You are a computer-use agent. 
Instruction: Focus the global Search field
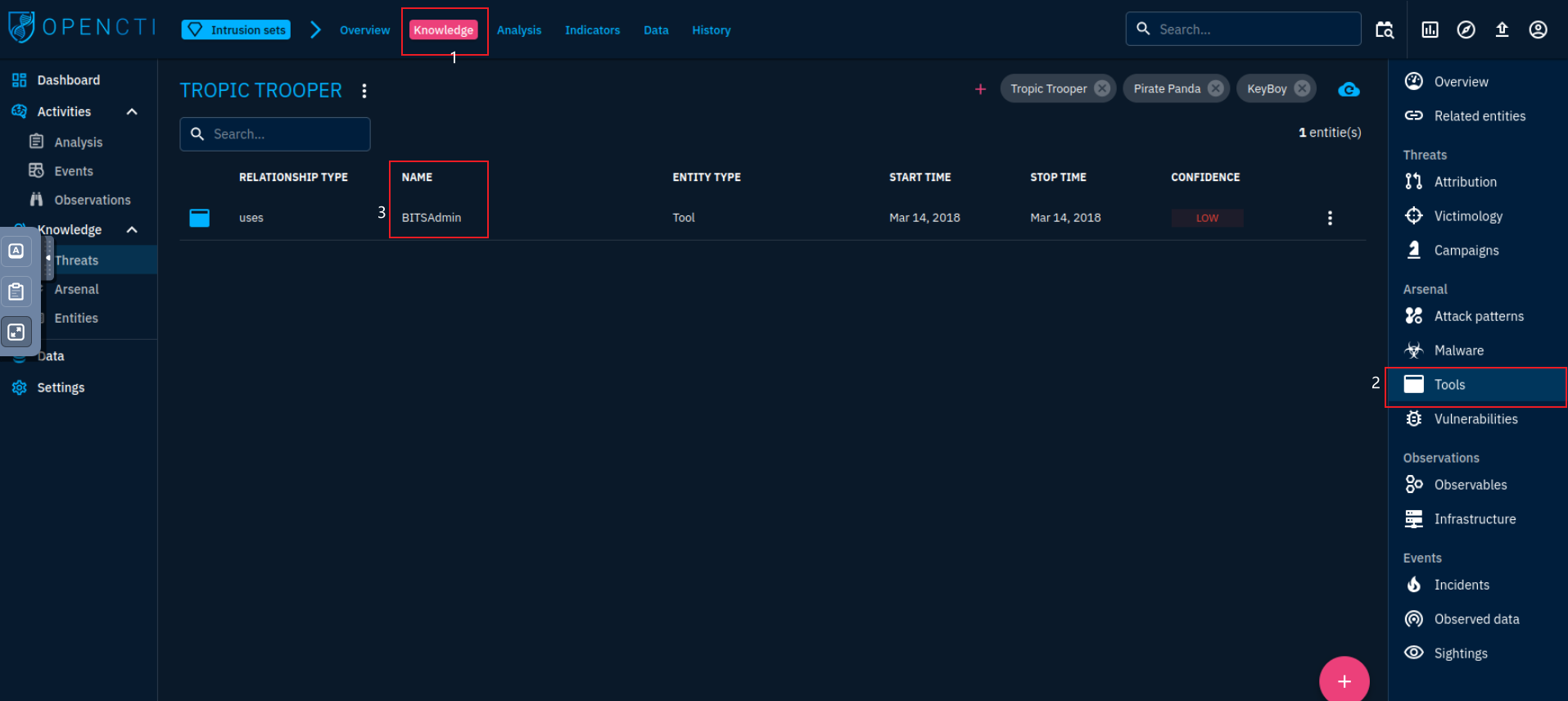click(x=1243, y=29)
